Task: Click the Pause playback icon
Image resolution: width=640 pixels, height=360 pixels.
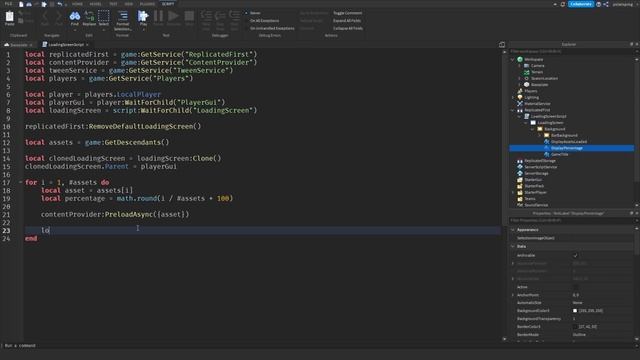Action: pyautogui.click(x=158, y=16)
